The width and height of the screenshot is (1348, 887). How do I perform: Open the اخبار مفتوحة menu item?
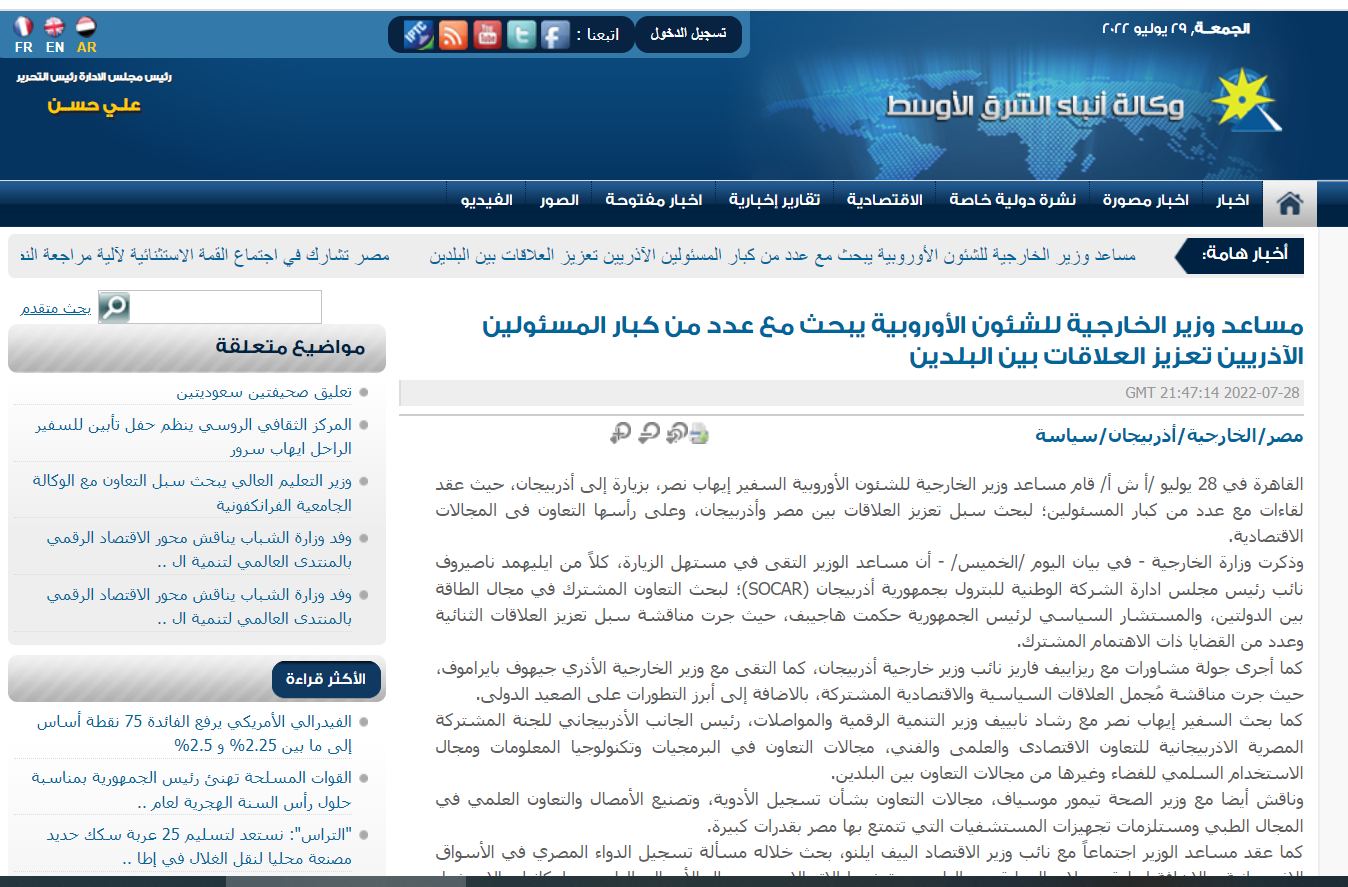[x=653, y=200]
